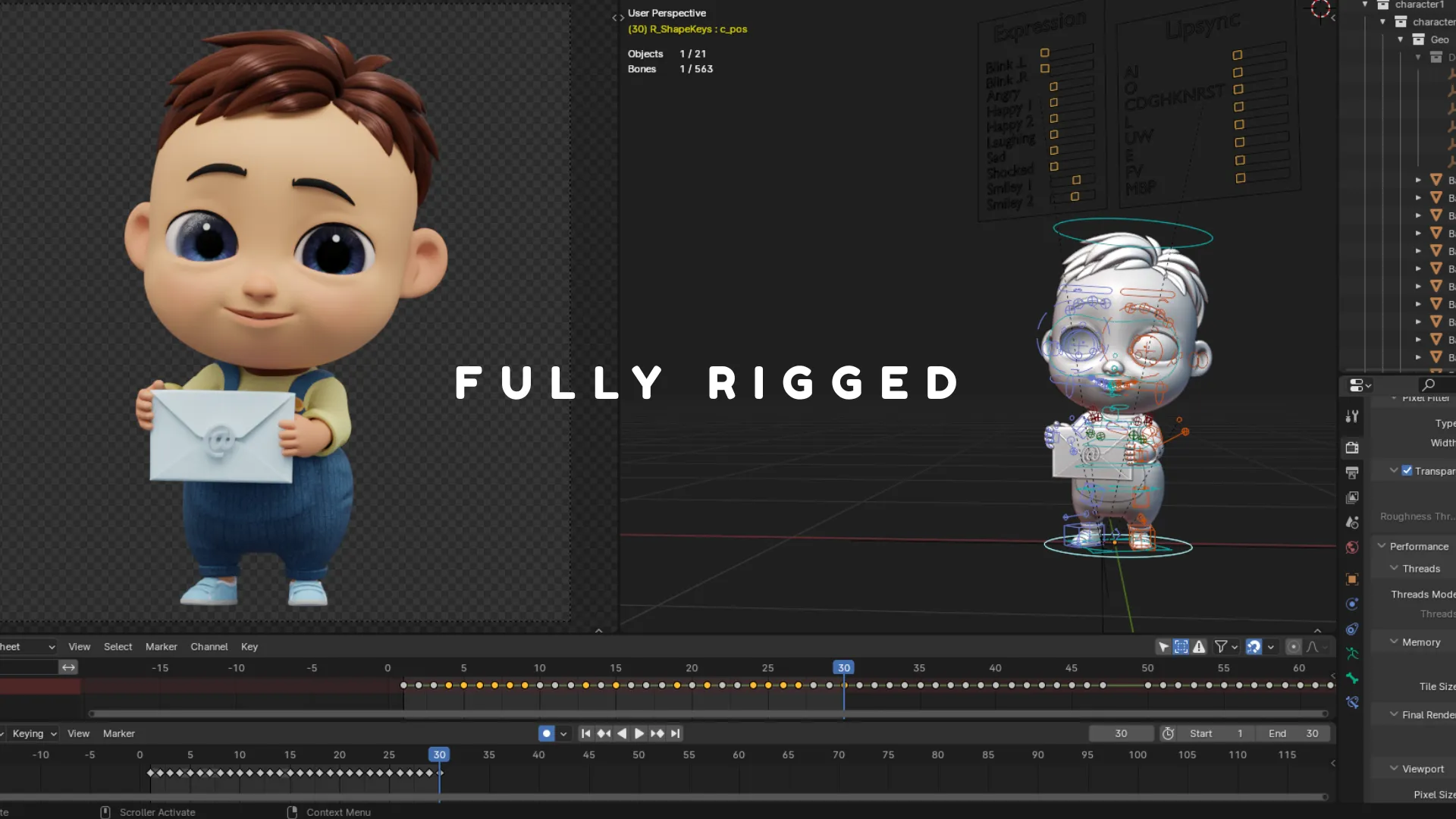The width and height of the screenshot is (1456, 819).
Task: Open the Output Properties tab
Action: (x=1352, y=472)
